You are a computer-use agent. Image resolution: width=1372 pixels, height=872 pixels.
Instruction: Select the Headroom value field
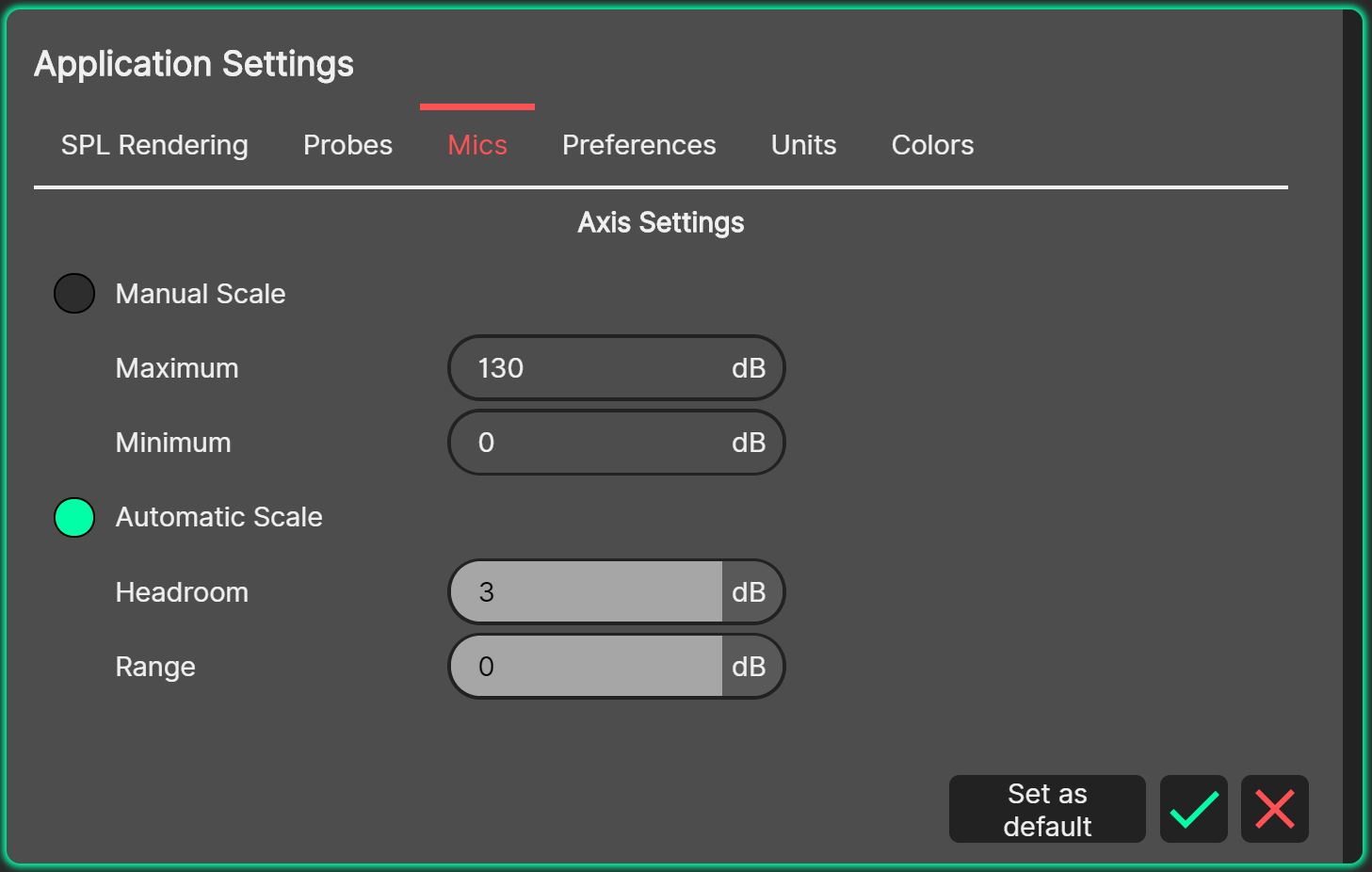(584, 591)
